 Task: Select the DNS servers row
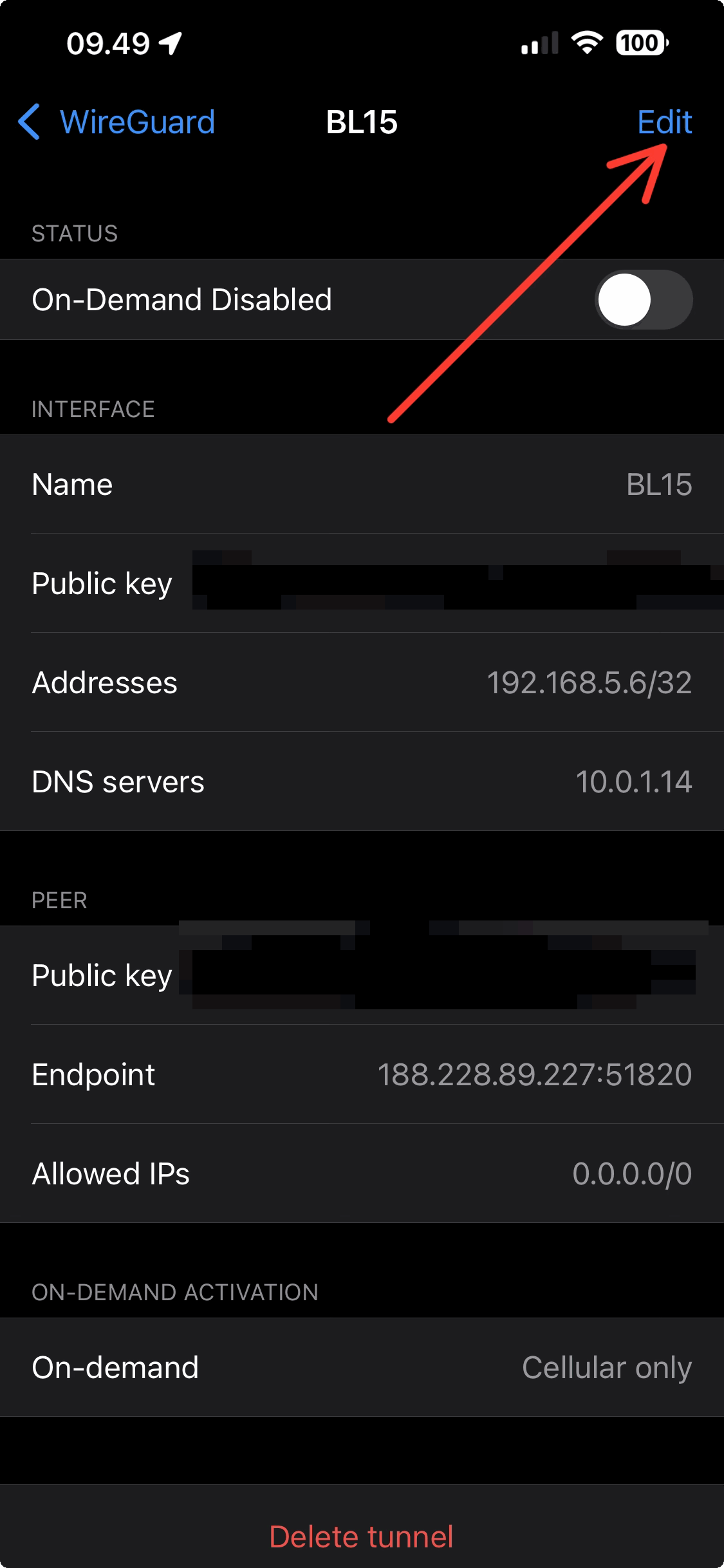362,782
